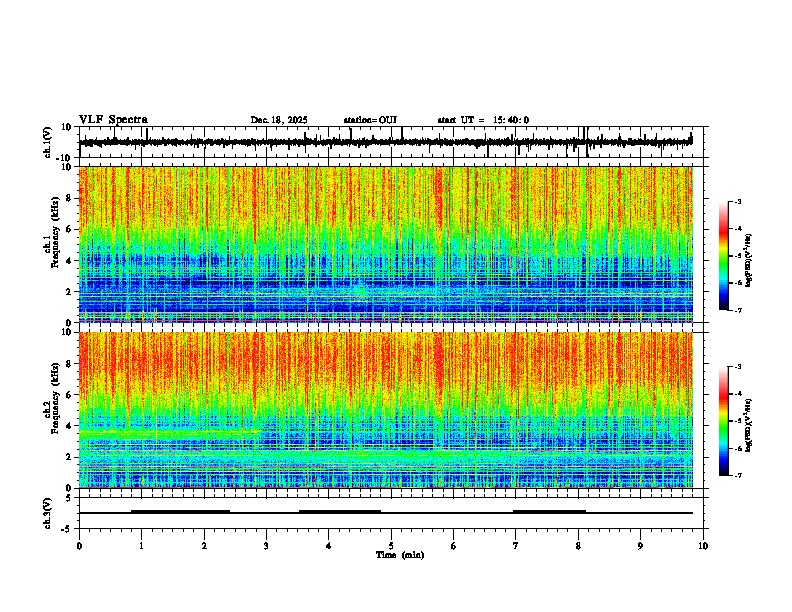Click the red broadband burst in the ch.1 spectrogram
This screenshot has height=612, width=792.
438,199
